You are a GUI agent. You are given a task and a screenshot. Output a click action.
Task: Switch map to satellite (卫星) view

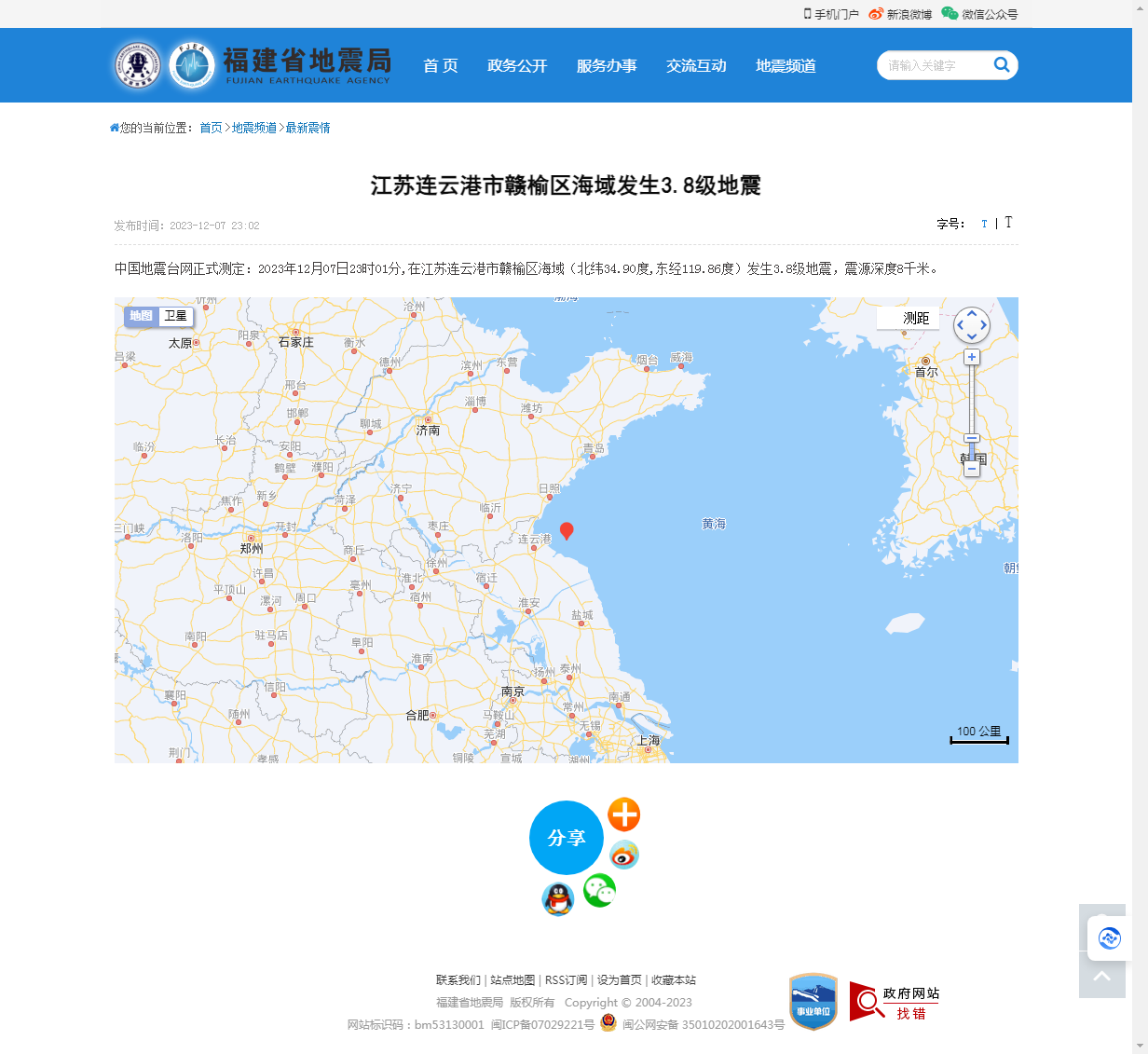(x=175, y=316)
